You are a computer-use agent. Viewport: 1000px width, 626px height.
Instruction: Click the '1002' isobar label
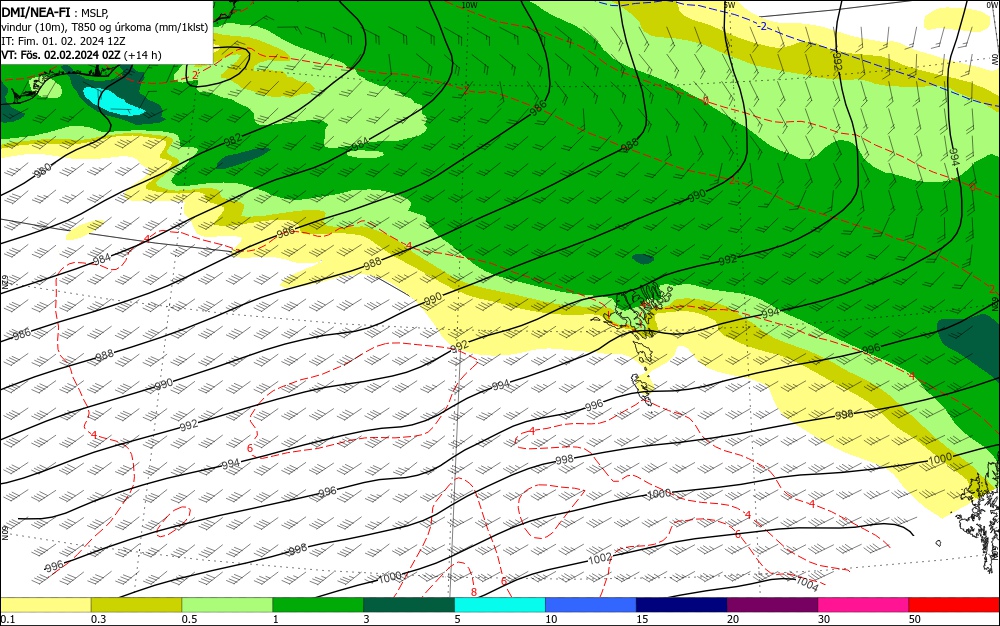click(599, 558)
